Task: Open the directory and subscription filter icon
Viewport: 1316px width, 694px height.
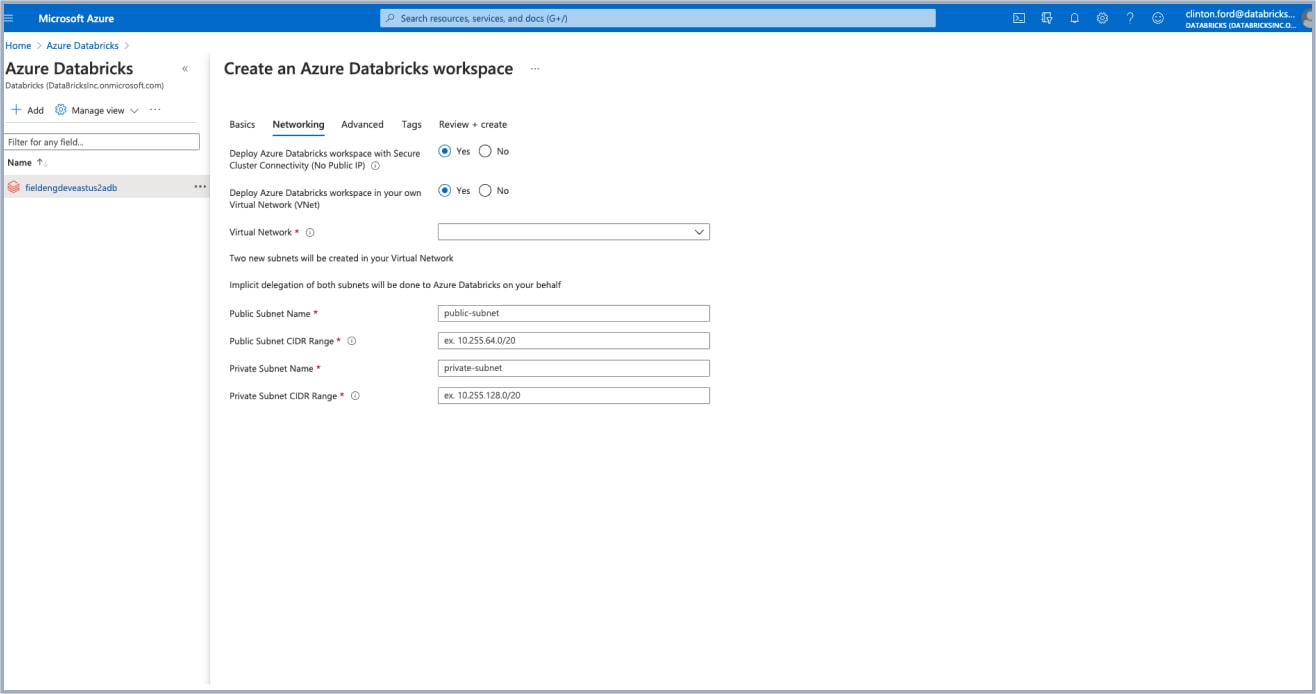Action: pyautogui.click(x=1046, y=18)
